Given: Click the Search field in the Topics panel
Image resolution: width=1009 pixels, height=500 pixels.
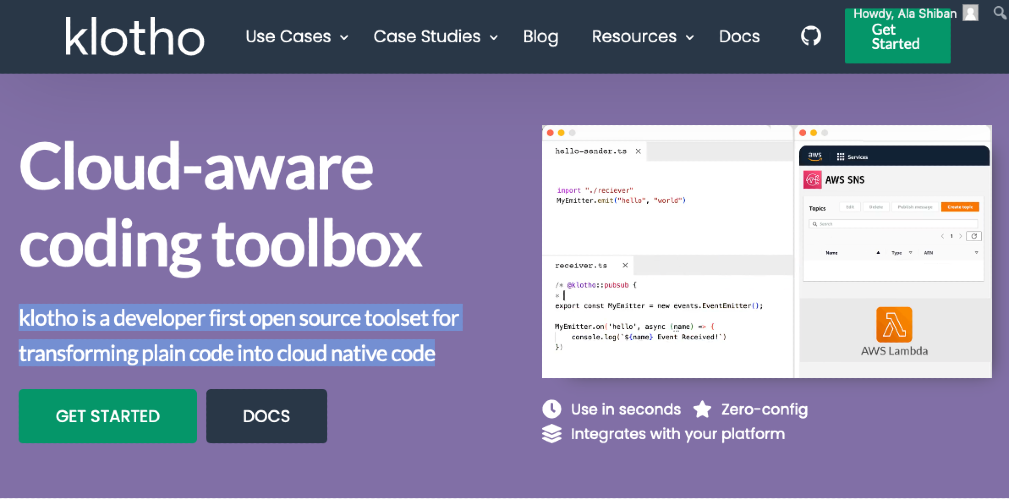Looking at the screenshot, I should 893,224.
